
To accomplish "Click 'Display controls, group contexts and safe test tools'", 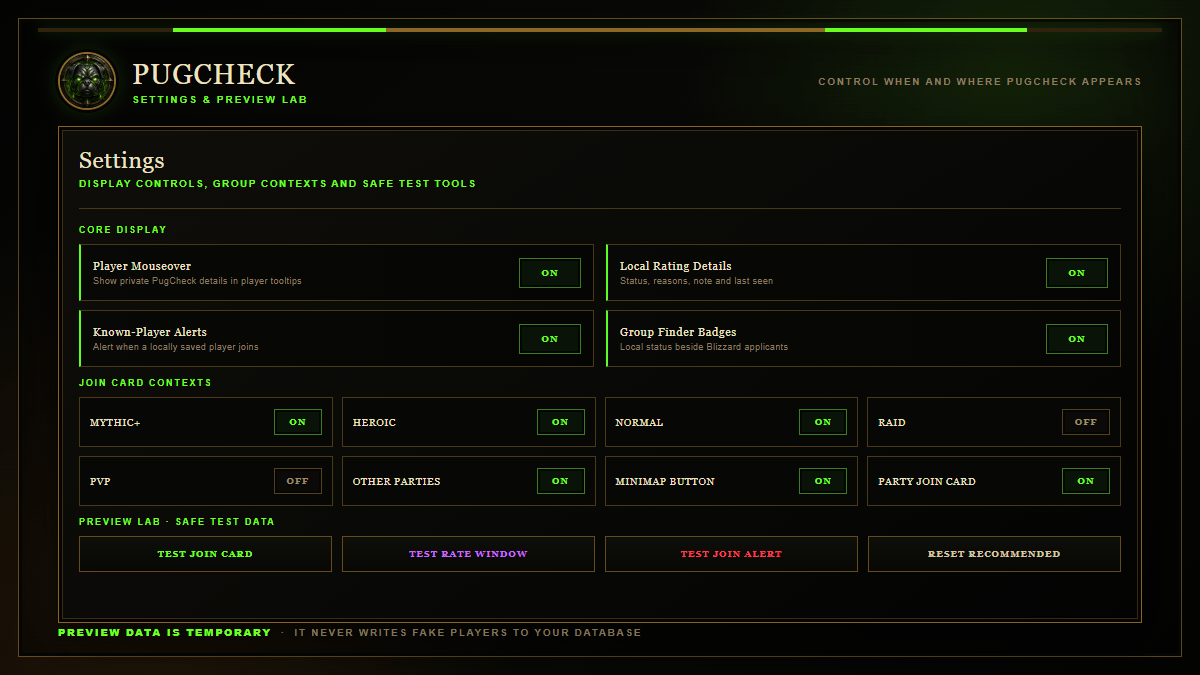I will tap(277, 184).
